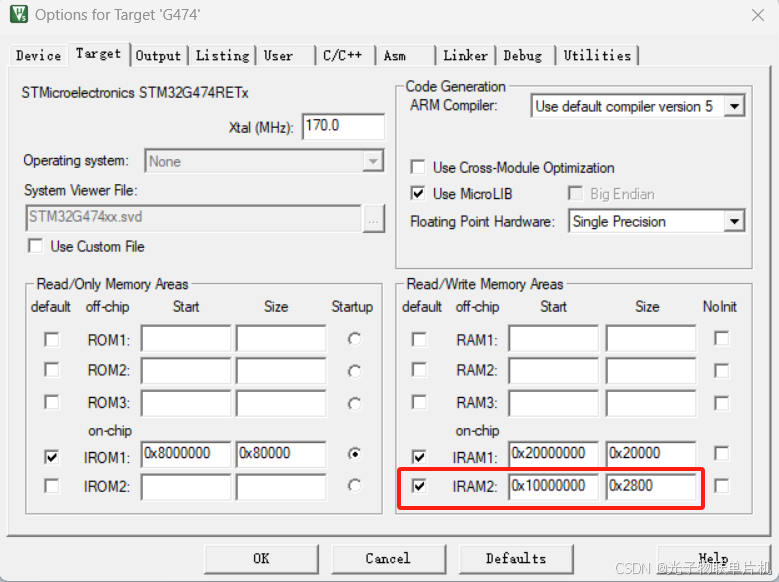Viewport: 779px width, 582px height.
Task: Check the ROM3 default checkbox
Action: pos(52,402)
